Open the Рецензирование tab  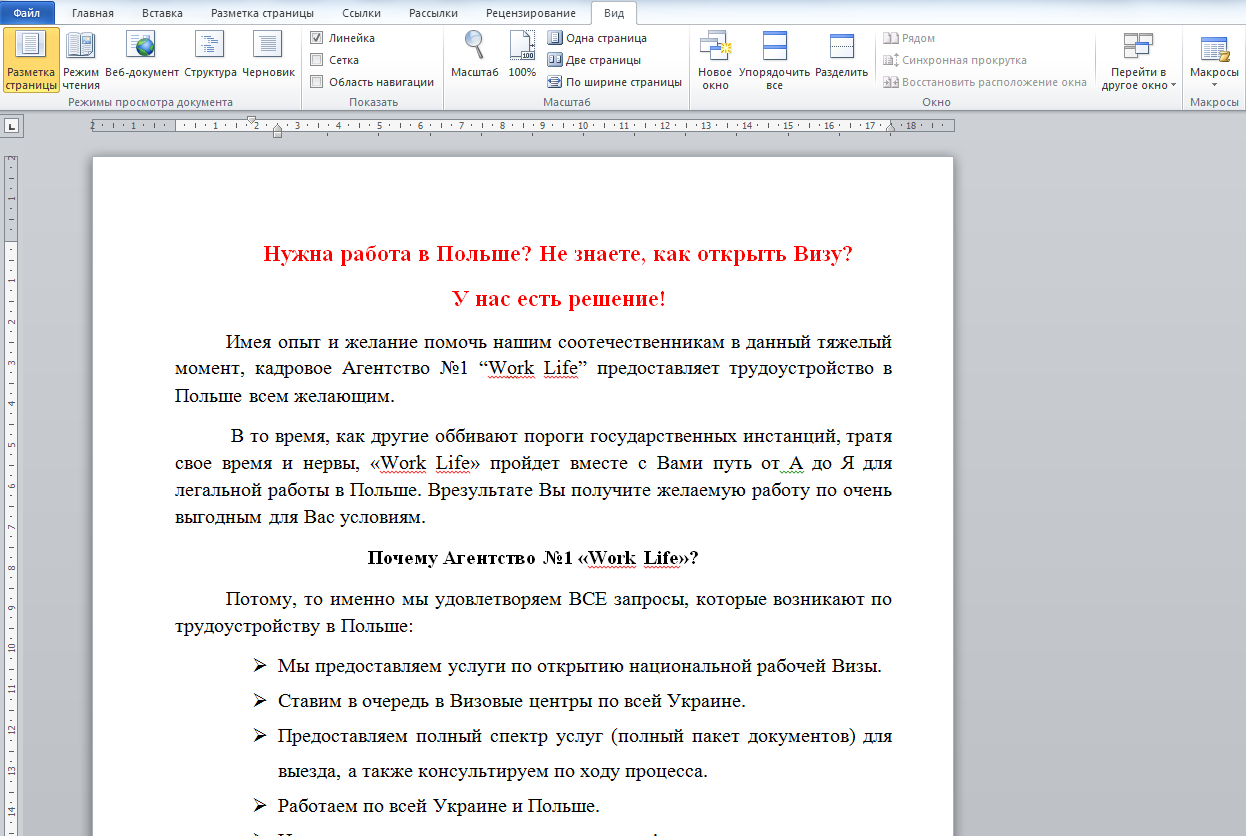530,13
